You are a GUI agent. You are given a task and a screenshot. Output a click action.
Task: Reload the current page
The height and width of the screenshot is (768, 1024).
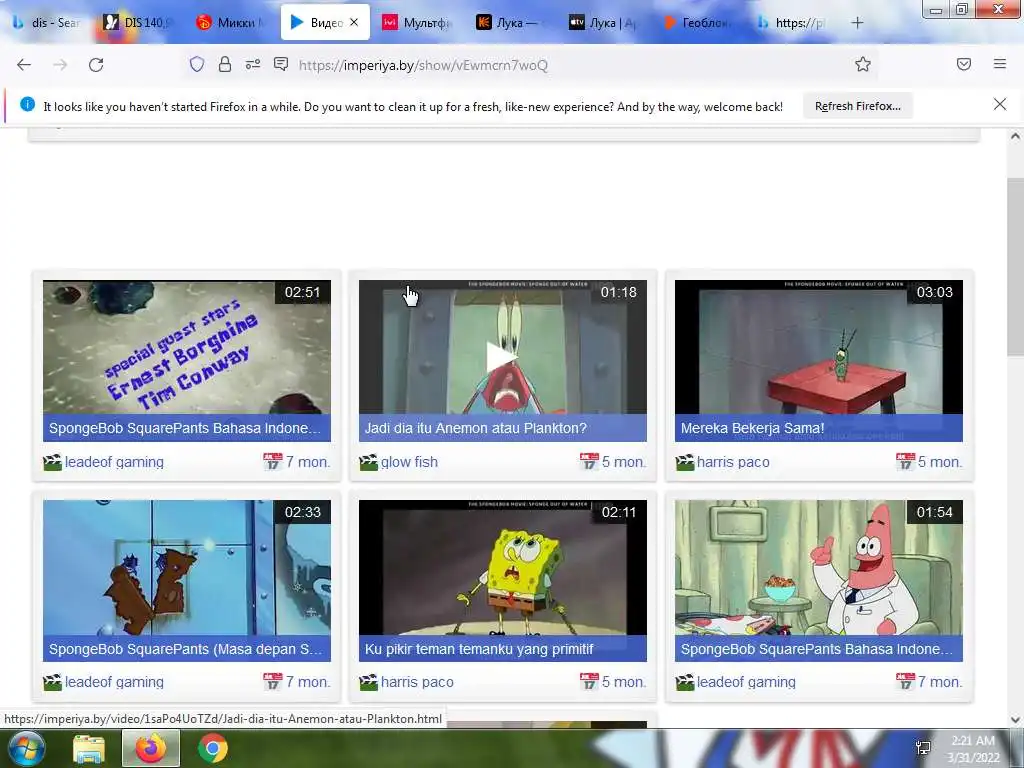tap(96, 65)
